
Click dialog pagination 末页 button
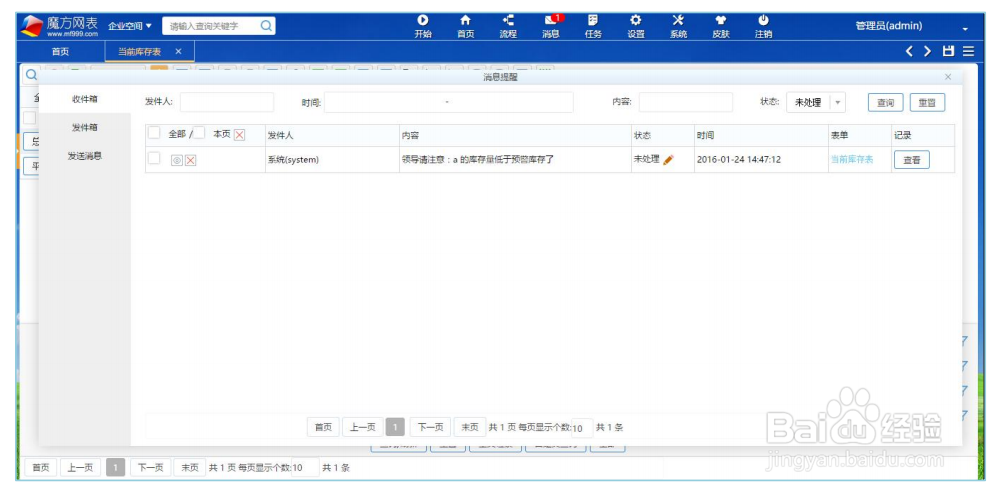(470, 427)
